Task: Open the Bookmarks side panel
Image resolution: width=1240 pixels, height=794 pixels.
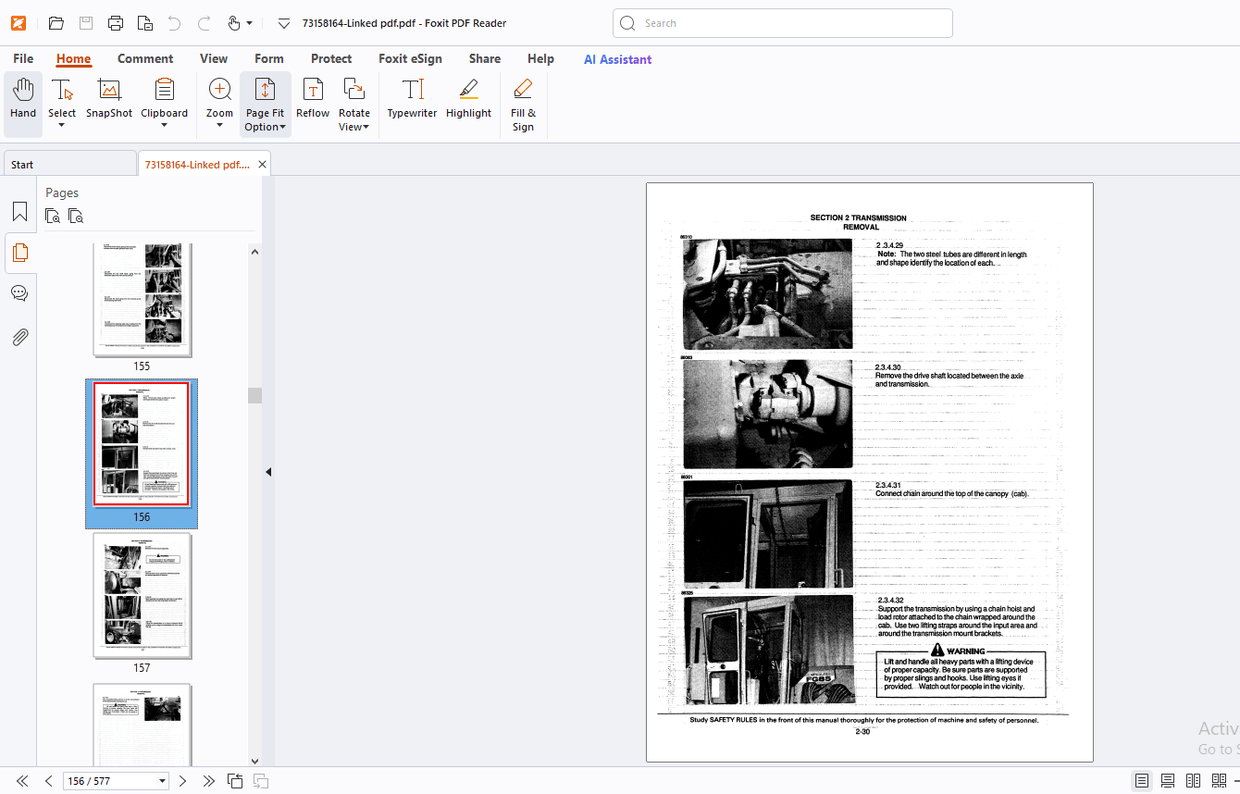Action: [20, 212]
